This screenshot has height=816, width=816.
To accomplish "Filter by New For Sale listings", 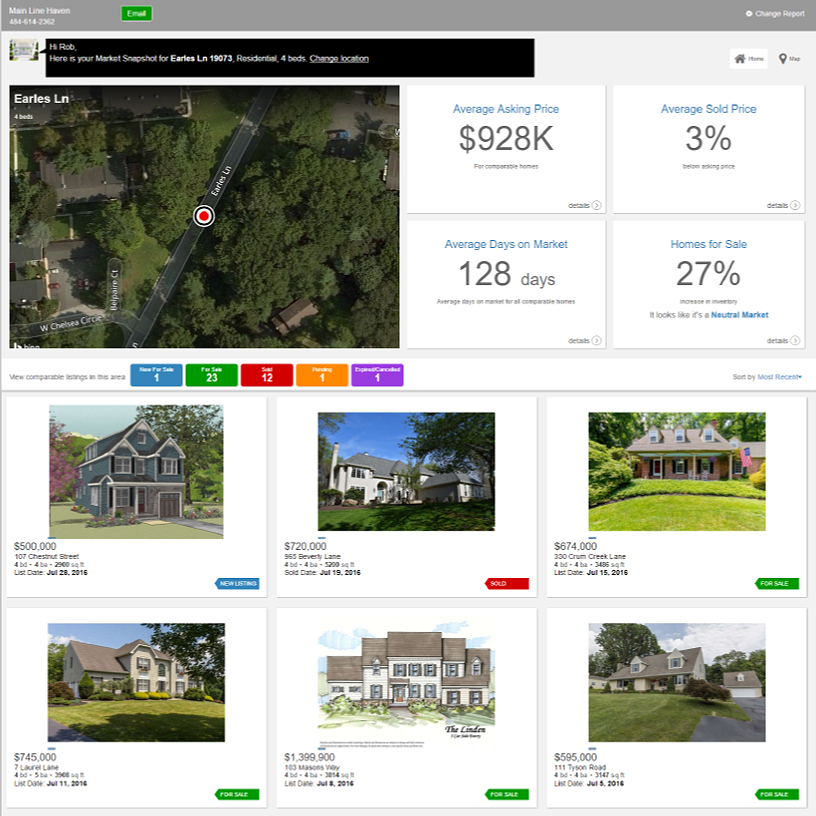I will (156, 375).
